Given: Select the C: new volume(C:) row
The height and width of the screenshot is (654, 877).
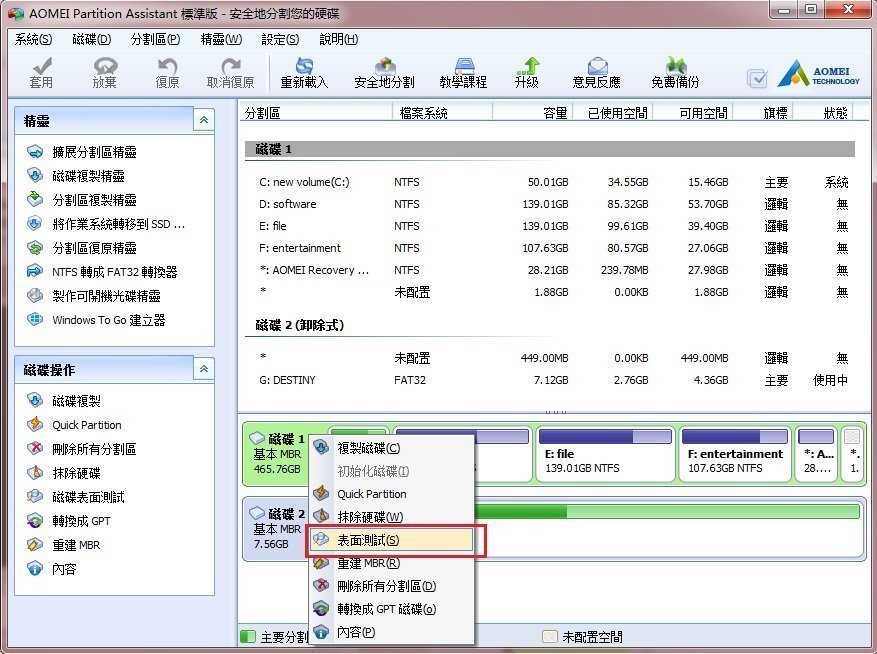Looking at the screenshot, I should (x=550, y=182).
